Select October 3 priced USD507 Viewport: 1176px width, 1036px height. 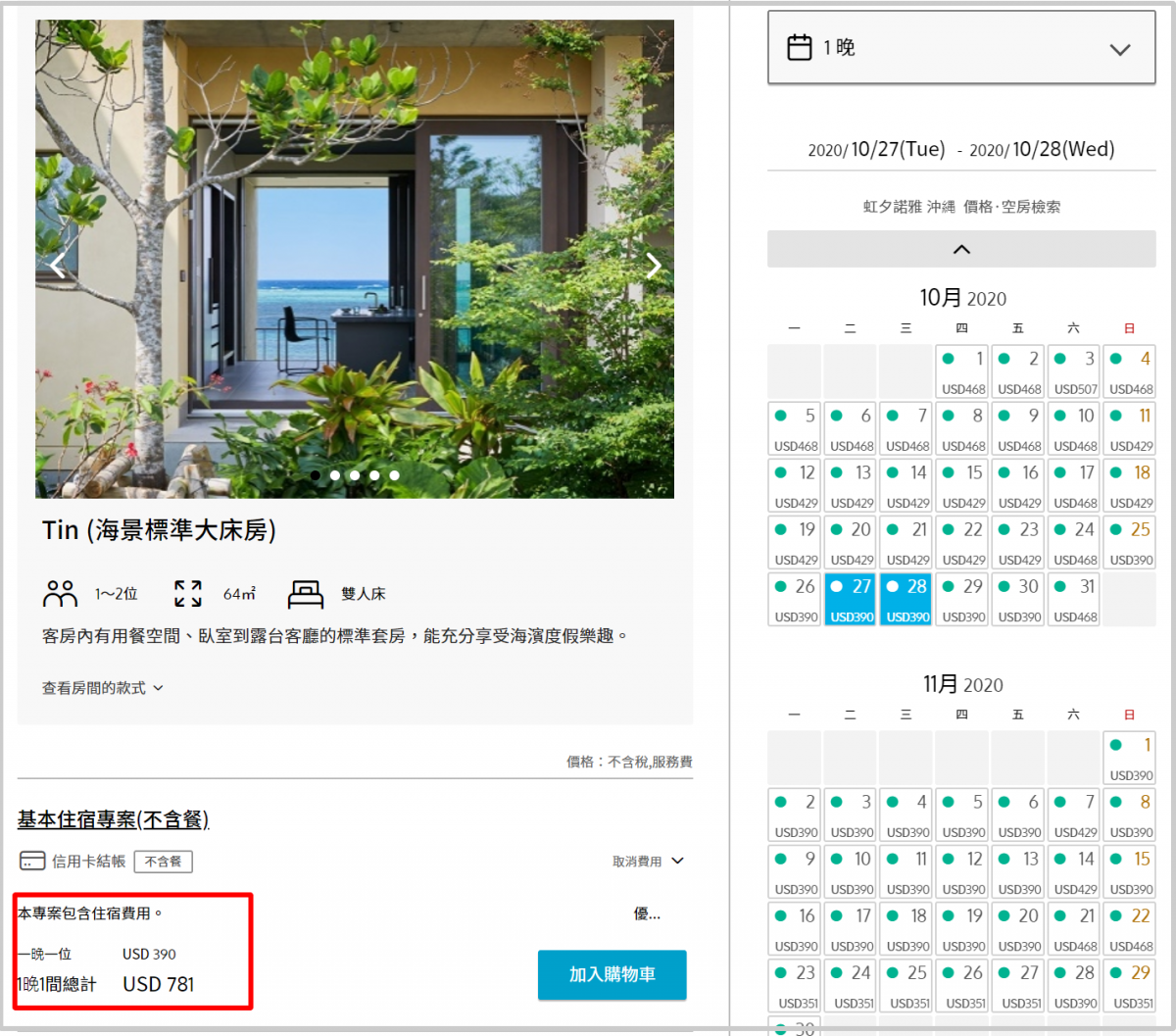[1073, 371]
